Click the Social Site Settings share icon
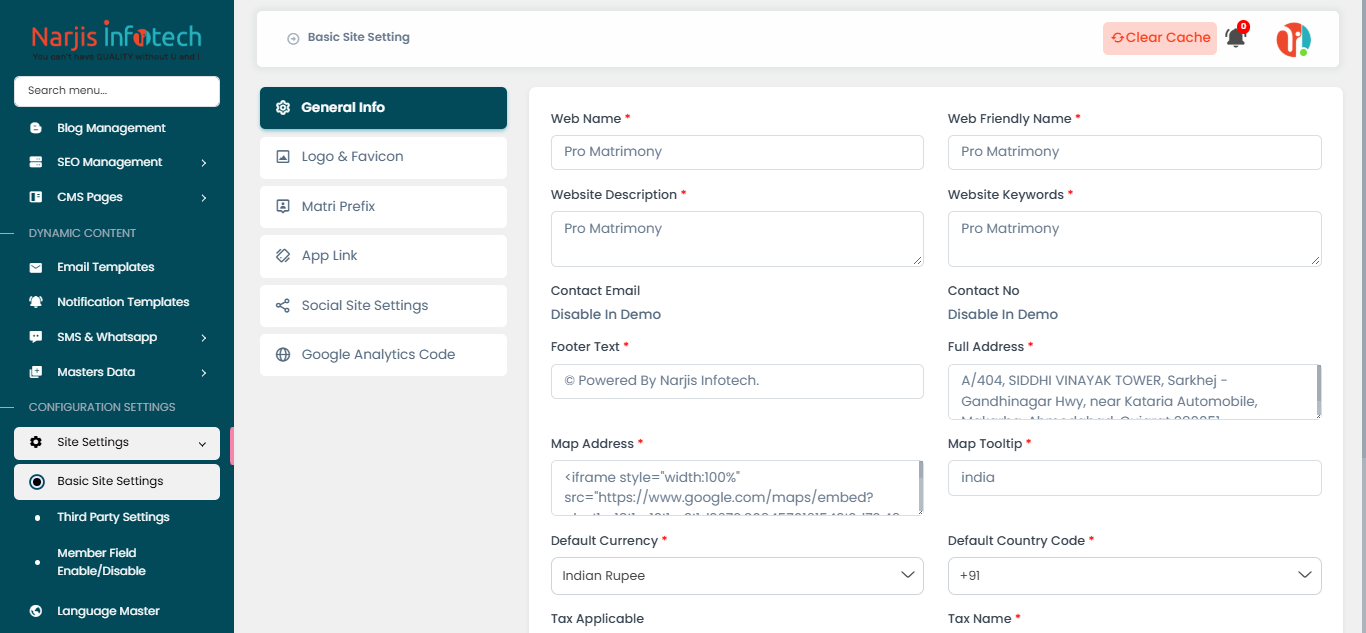The image size is (1366, 633). pos(283,305)
